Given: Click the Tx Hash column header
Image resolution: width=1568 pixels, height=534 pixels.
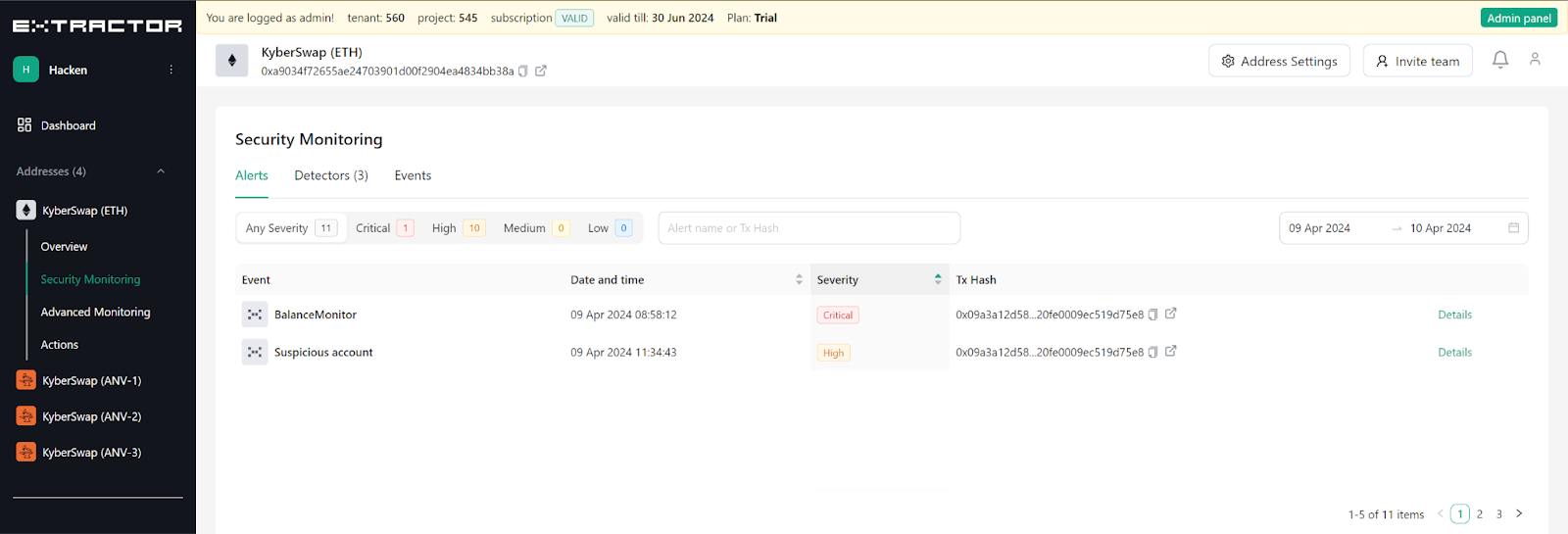Looking at the screenshot, I should tap(975, 280).
